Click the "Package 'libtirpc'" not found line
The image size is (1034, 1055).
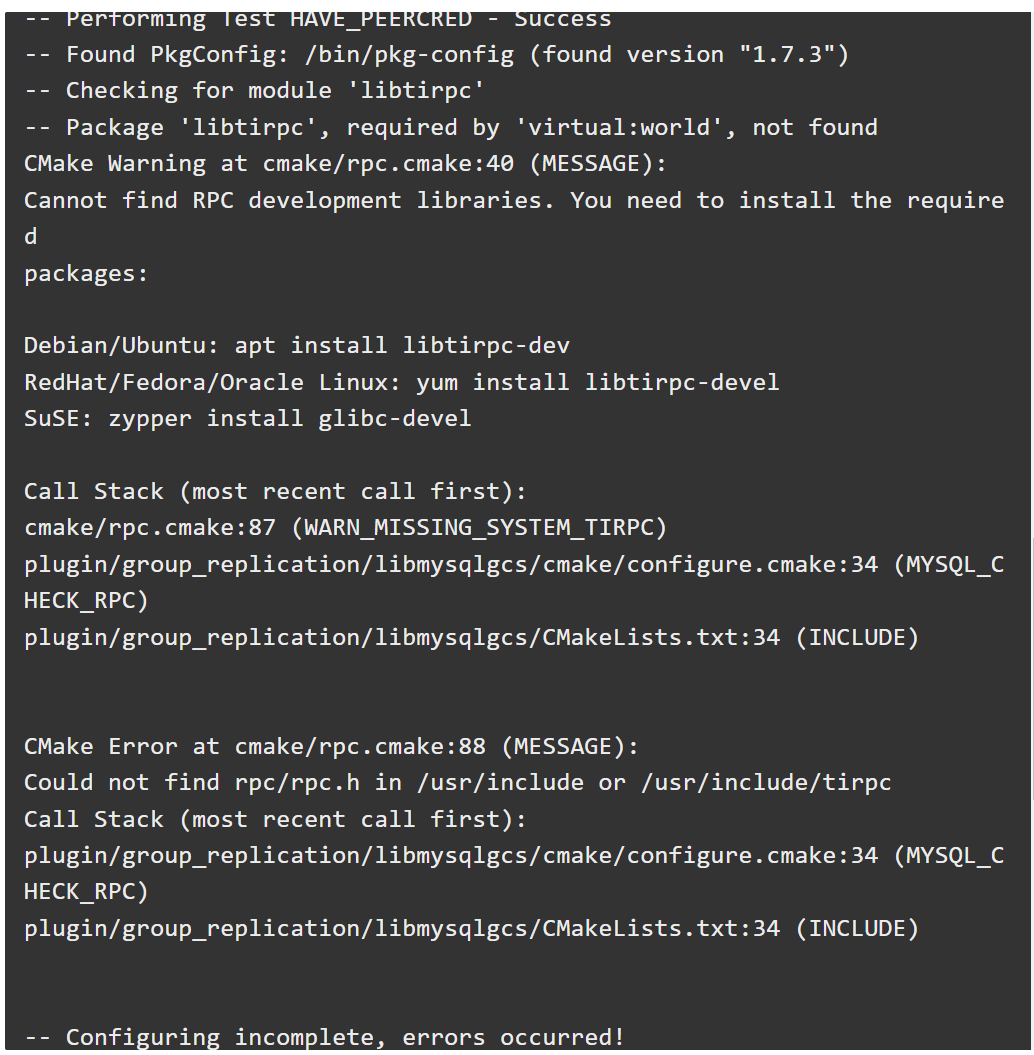(451, 127)
